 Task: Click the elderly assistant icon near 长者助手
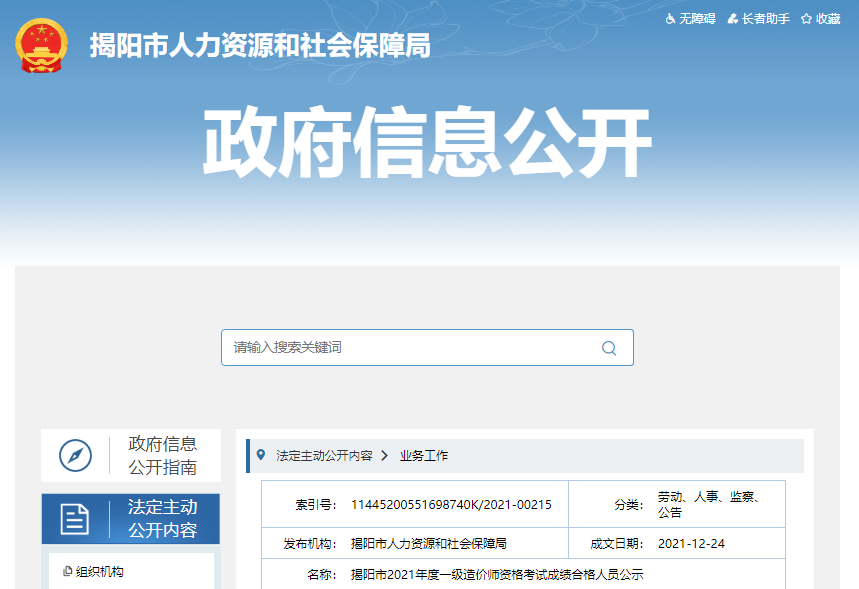(733, 19)
